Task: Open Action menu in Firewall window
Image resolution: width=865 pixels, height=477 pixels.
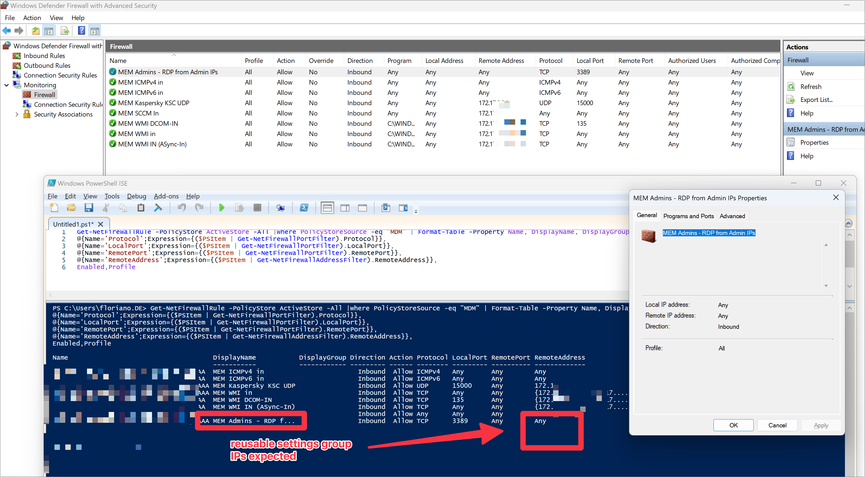Action: click(x=32, y=18)
